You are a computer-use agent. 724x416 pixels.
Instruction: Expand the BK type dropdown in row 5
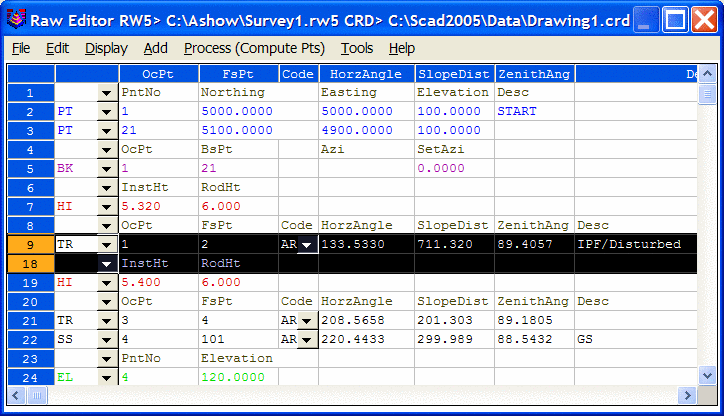click(107, 169)
